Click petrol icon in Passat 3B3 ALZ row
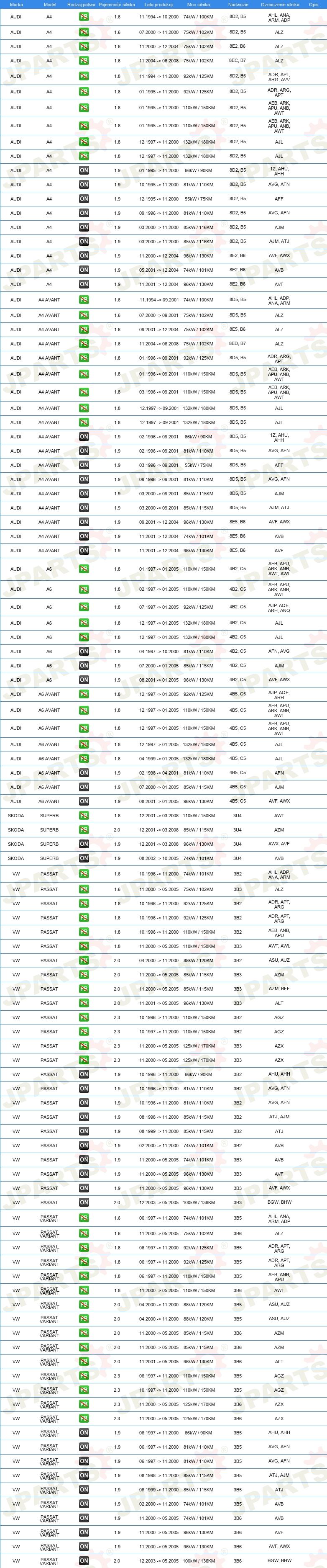The height and width of the screenshot is (1568, 327). (84, 889)
